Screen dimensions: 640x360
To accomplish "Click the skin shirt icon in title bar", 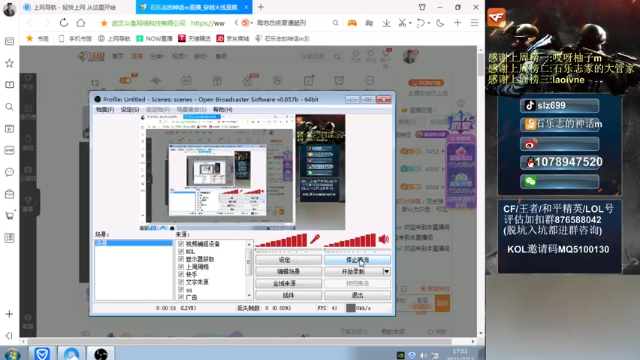I will point(422,7).
